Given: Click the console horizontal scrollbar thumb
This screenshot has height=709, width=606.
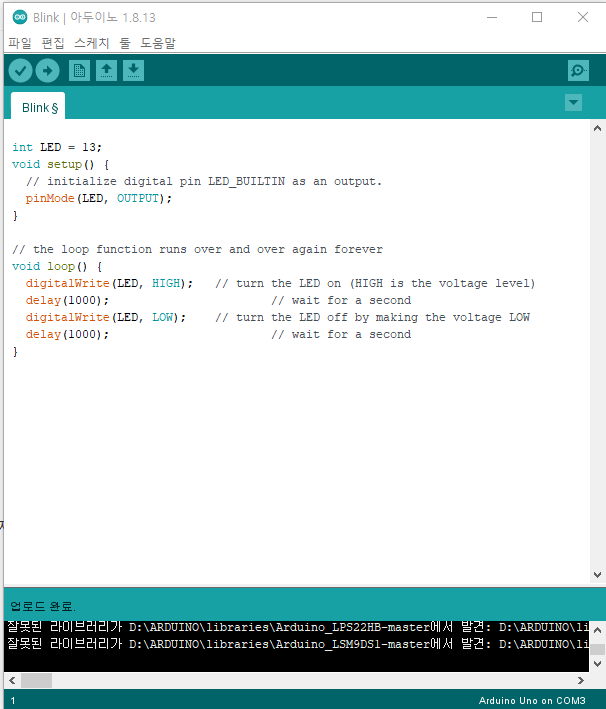Looking at the screenshot, I should click(x=37, y=680).
